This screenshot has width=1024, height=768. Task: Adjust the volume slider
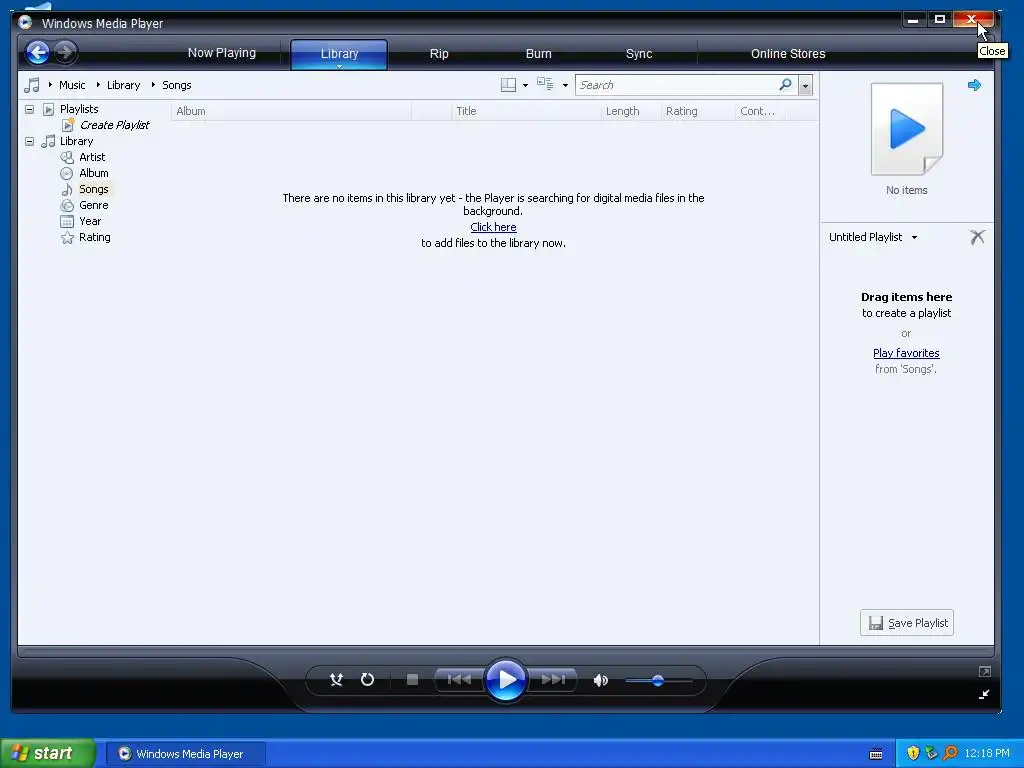coord(658,680)
